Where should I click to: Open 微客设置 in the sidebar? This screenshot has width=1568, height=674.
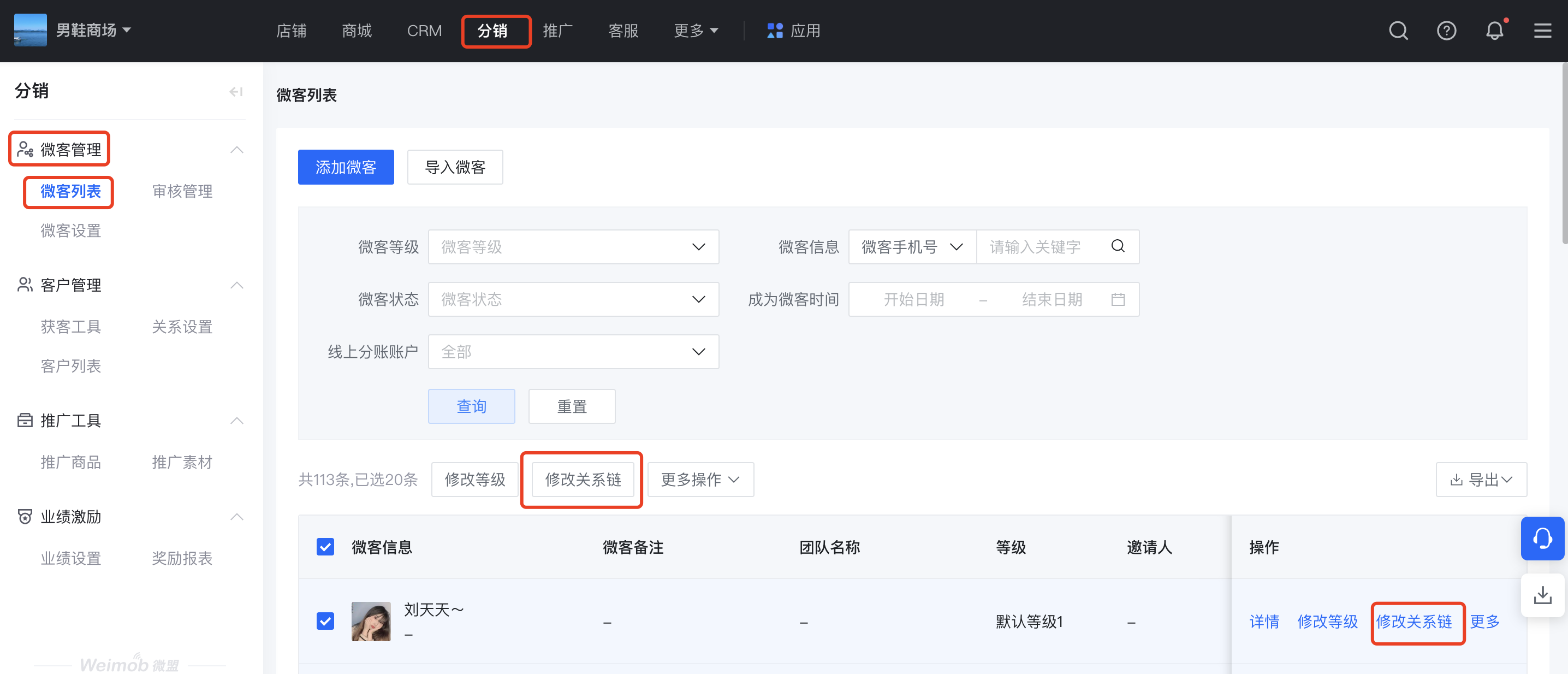[70, 230]
